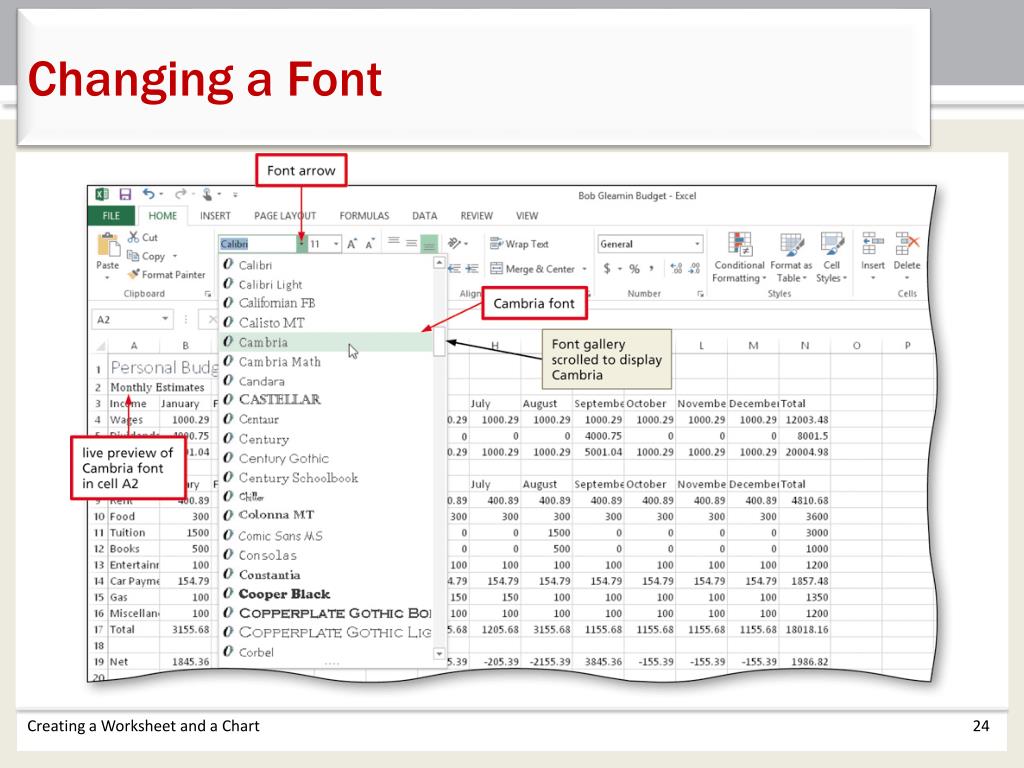Screen dimensions: 1024x768
Task: Click the Cut scissors icon
Action: coord(134,237)
